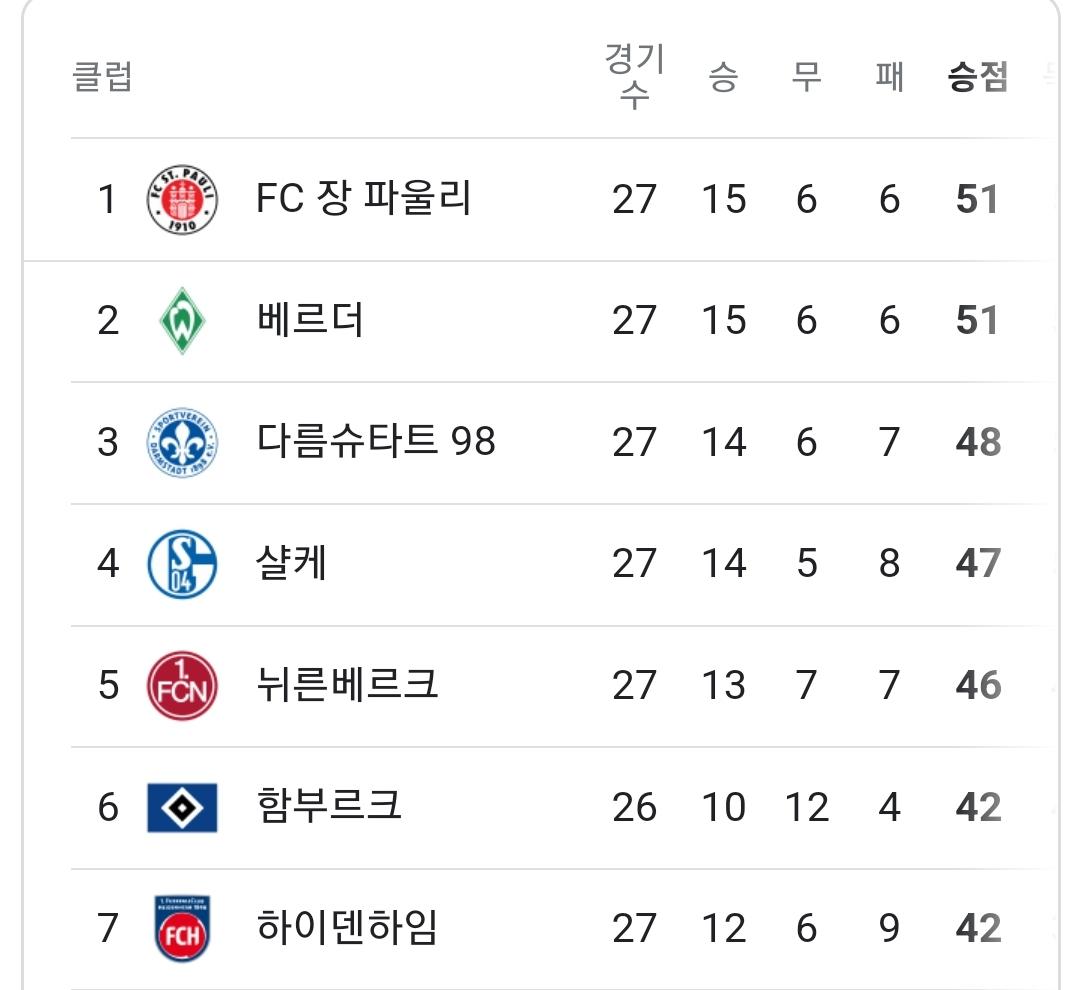Open the FC 장 파울리 team name
Screen dimensions: 1080x990
pyautogui.click(x=364, y=198)
